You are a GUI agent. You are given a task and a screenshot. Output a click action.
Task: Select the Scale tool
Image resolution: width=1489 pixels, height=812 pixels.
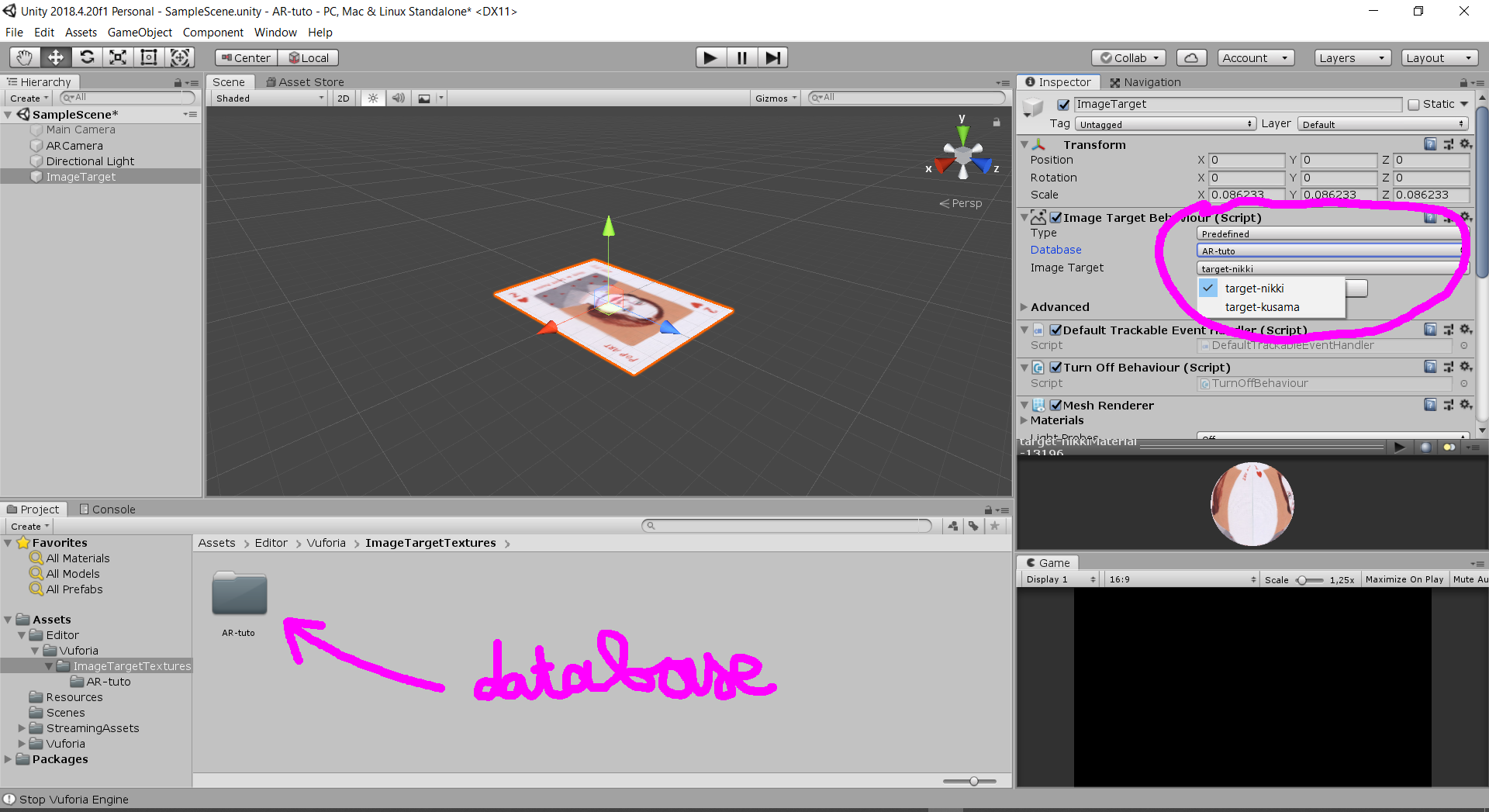point(118,57)
